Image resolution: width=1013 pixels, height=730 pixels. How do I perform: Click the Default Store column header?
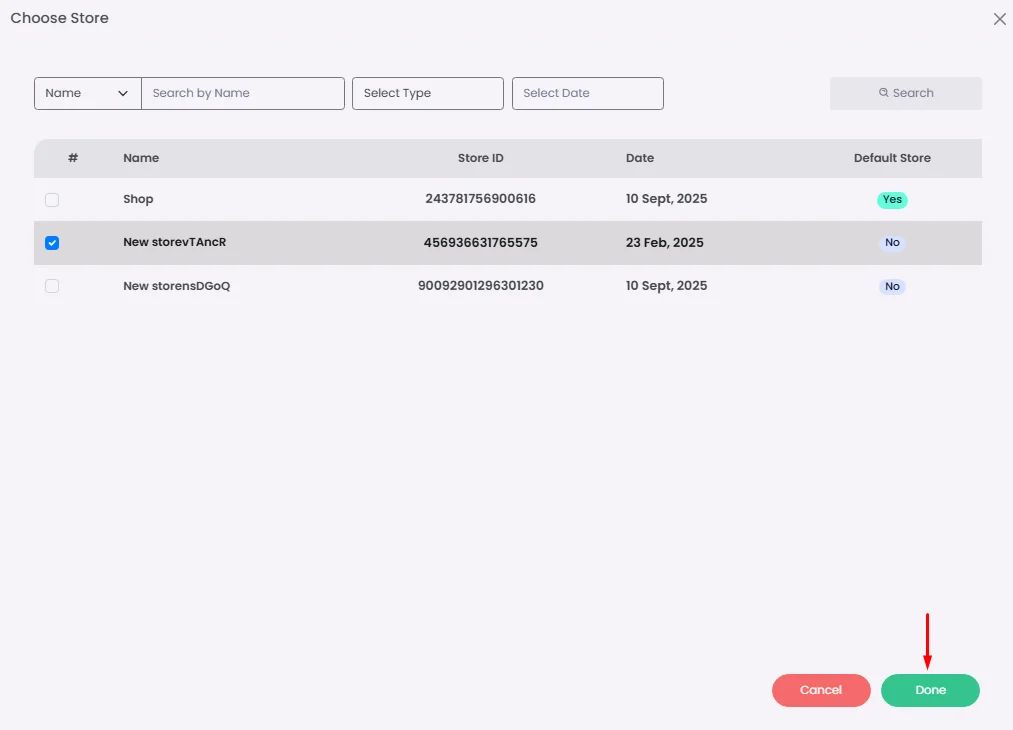pos(892,158)
